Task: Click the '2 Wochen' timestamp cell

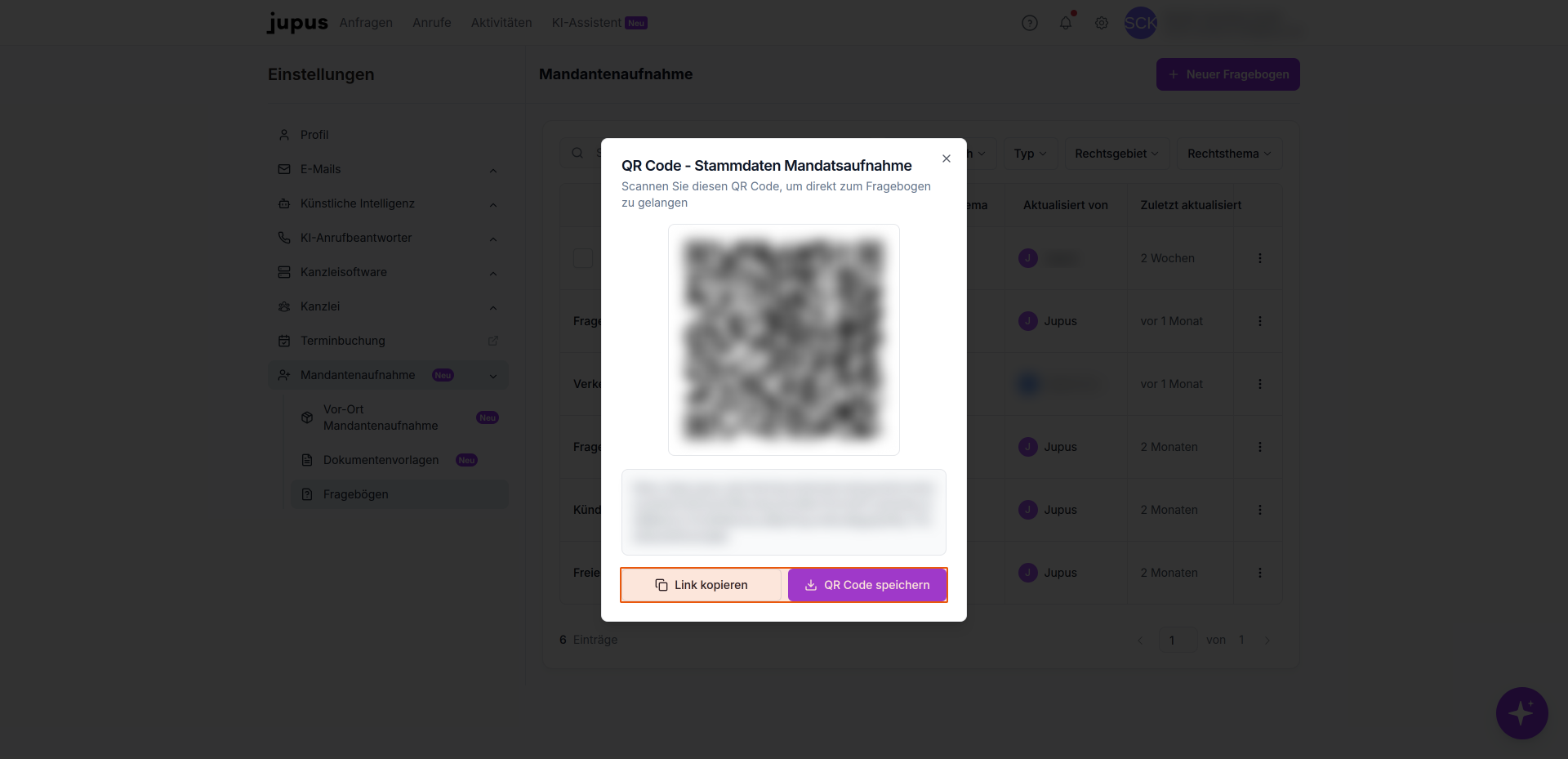Action: (1168, 258)
